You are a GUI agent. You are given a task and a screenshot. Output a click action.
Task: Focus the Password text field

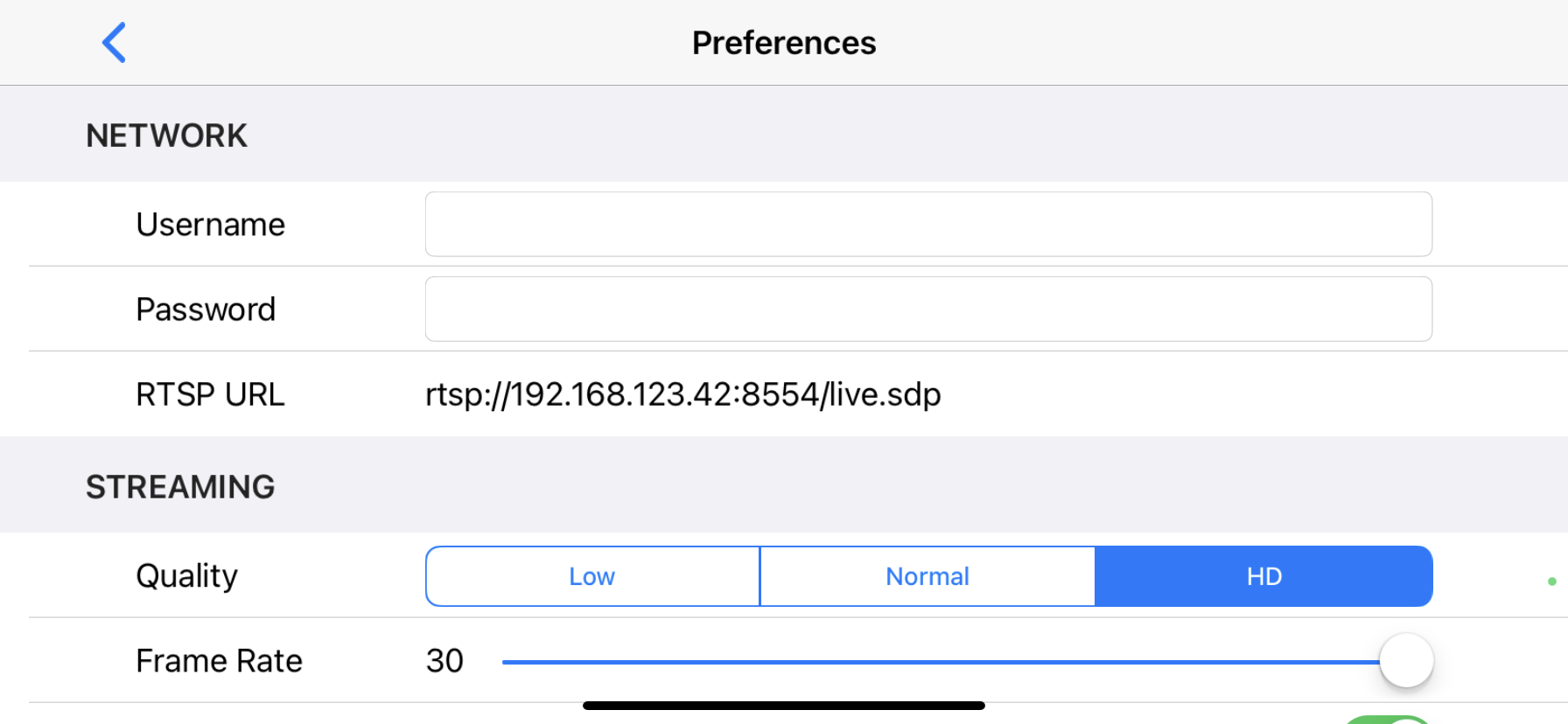coord(927,310)
